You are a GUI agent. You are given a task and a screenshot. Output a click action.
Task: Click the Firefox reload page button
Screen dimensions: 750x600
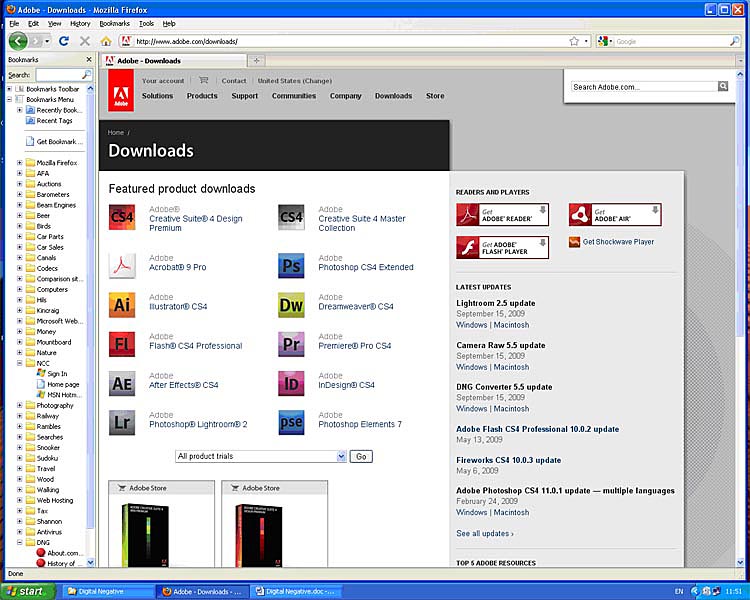[x=64, y=41]
